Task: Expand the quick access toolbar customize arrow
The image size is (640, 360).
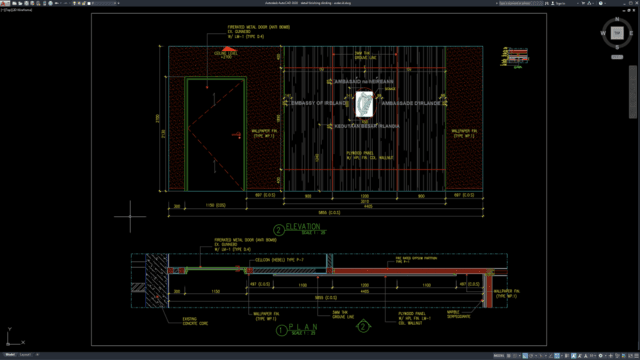Action: (x=118, y=3)
